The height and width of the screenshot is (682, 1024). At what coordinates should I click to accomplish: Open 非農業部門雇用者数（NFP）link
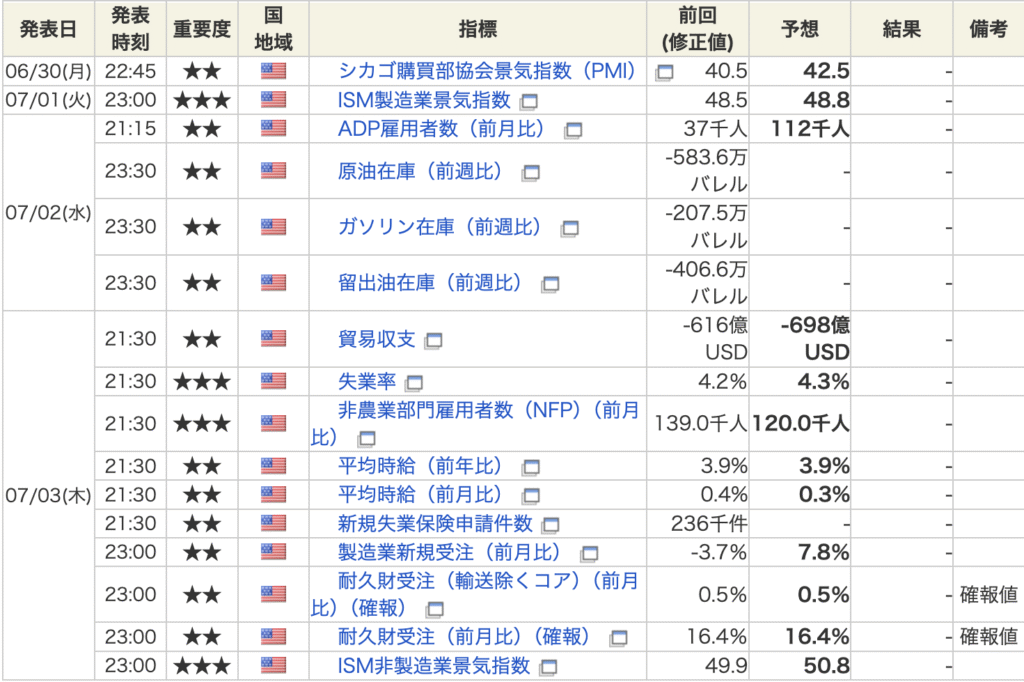pyautogui.click(x=475, y=423)
